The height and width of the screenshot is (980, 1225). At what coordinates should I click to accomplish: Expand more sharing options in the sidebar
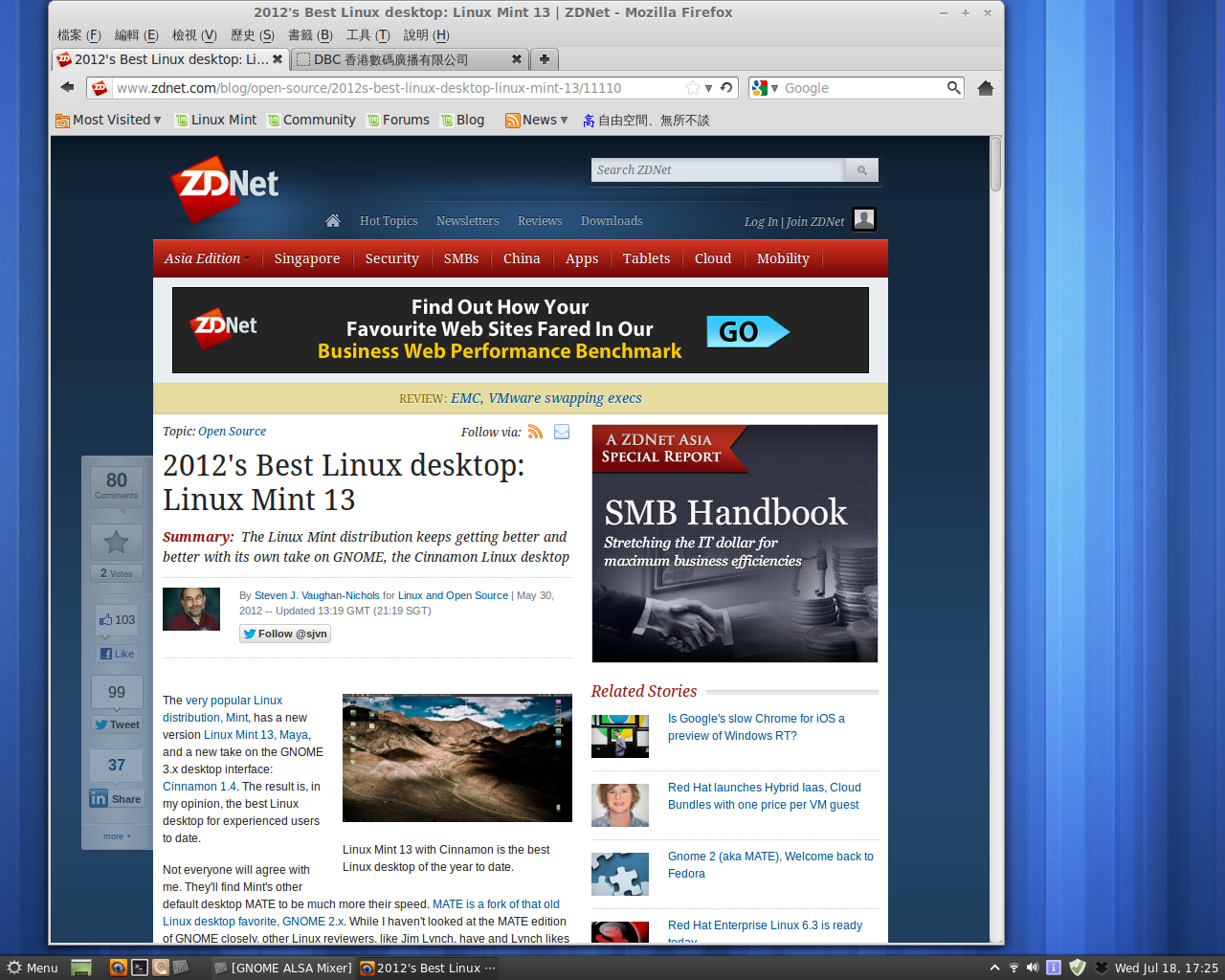[118, 836]
